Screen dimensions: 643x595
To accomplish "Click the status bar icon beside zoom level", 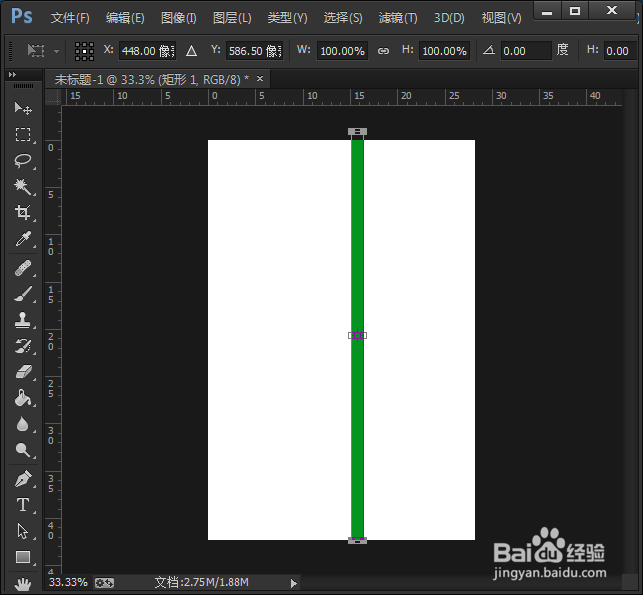I will (104, 583).
